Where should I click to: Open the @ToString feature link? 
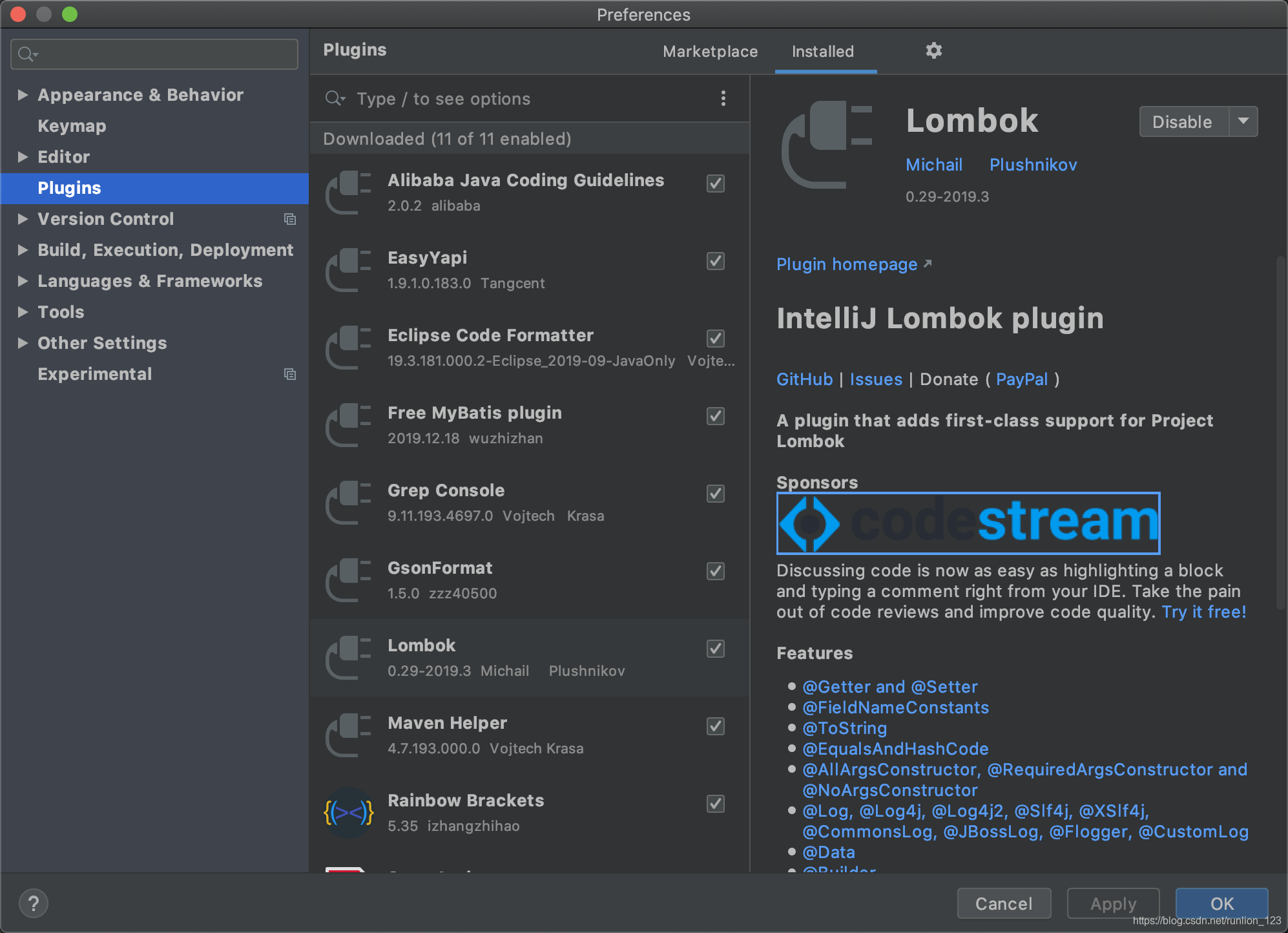click(x=844, y=728)
